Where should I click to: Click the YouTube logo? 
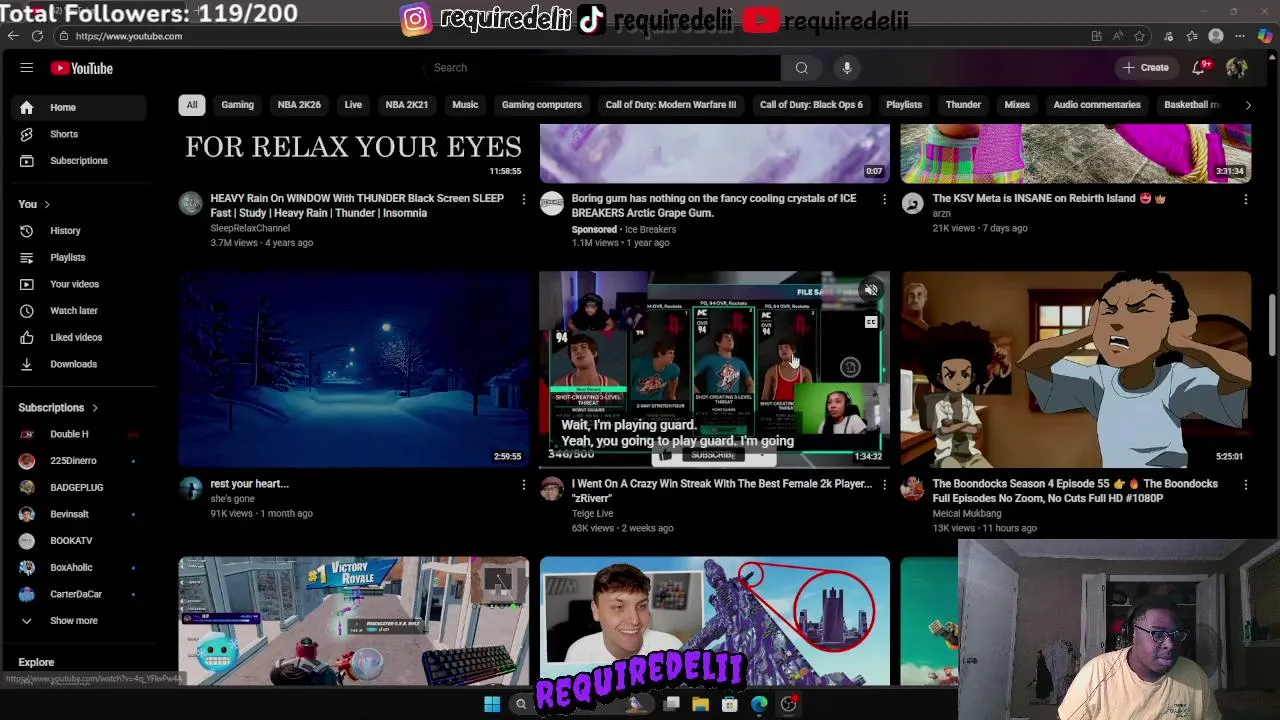pyautogui.click(x=82, y=68)
